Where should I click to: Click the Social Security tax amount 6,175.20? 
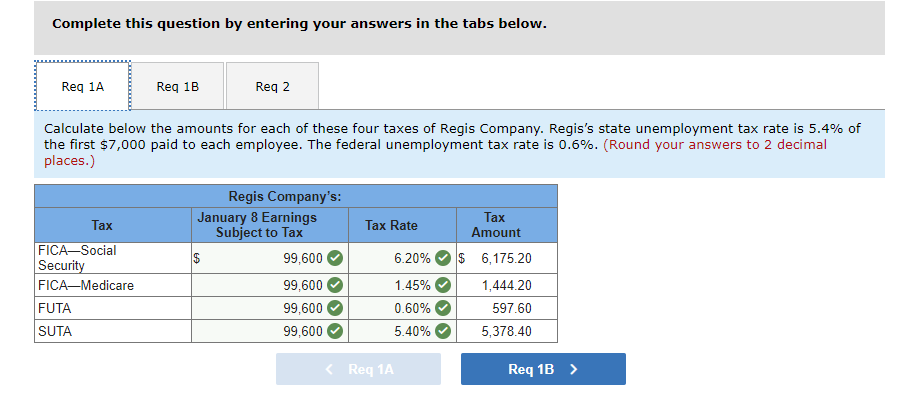(x=507, y=258)
